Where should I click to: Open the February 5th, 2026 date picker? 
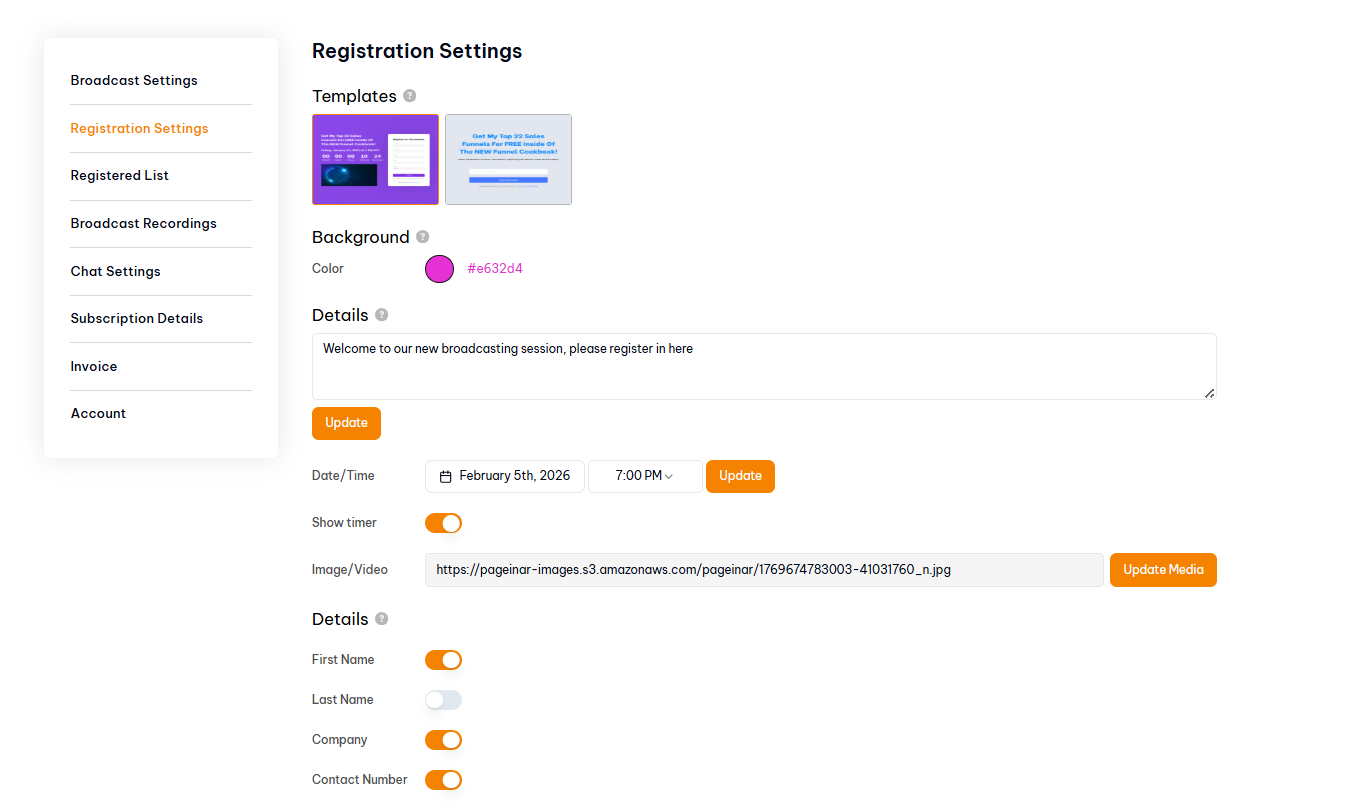click(505, 476)
